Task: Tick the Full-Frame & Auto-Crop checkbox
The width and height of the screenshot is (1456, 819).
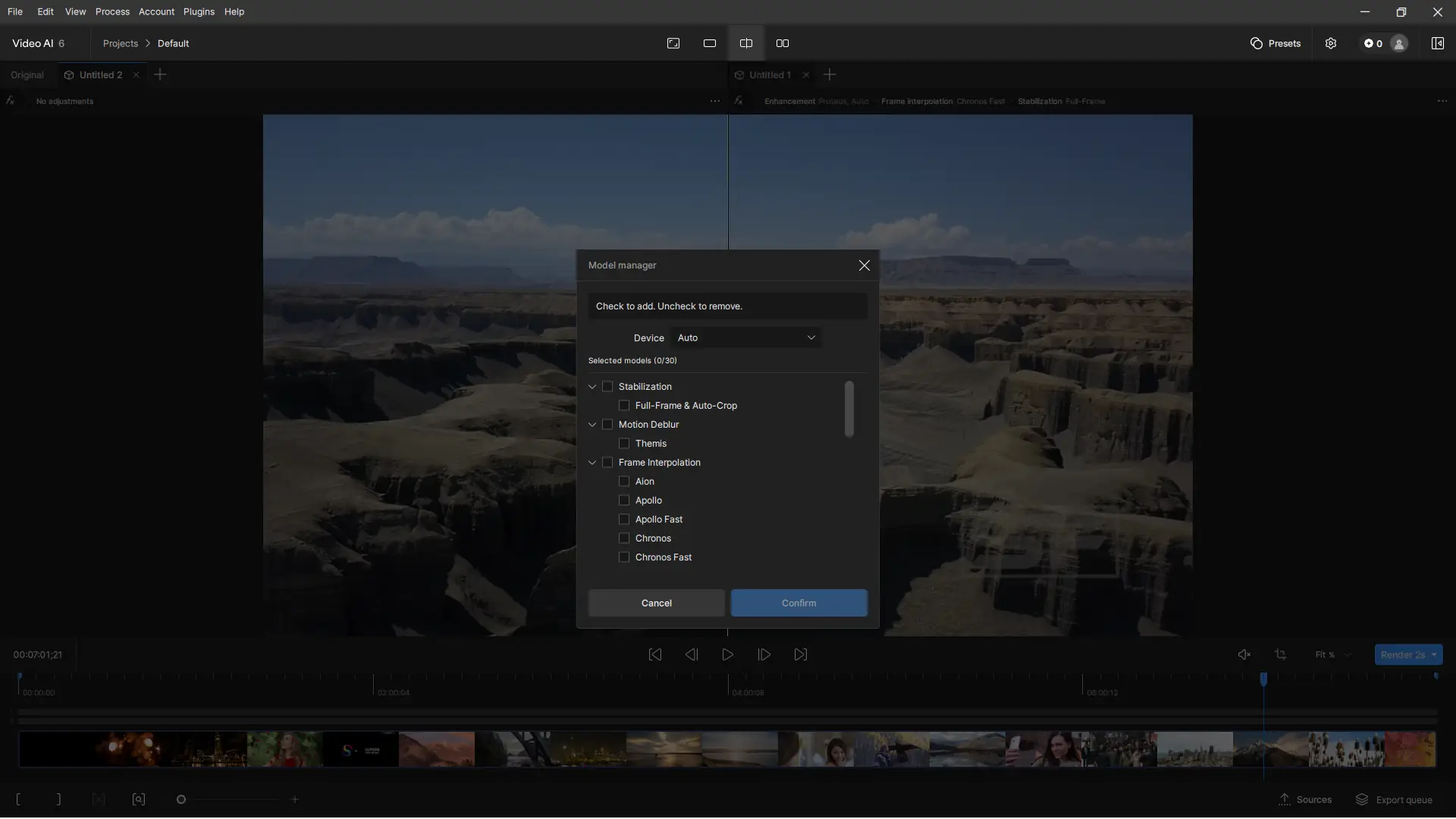Action: pos(624,406)
